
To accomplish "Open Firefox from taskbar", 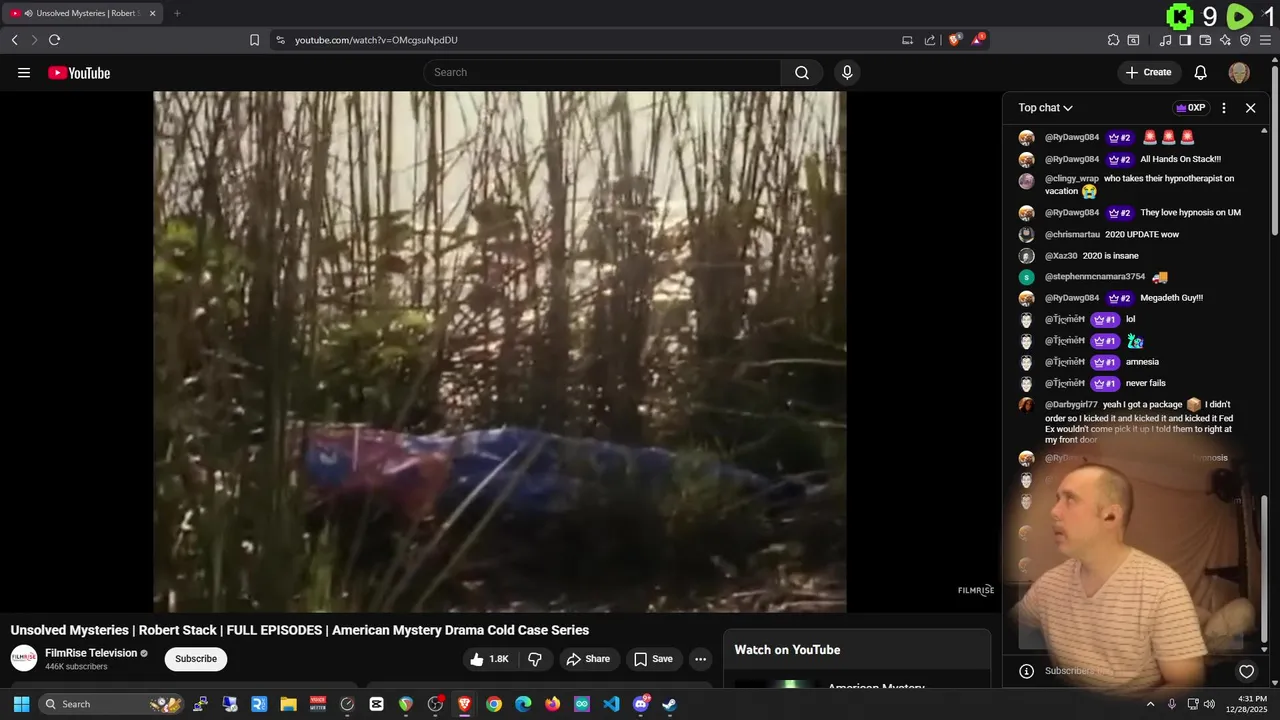I will (552, 704).
